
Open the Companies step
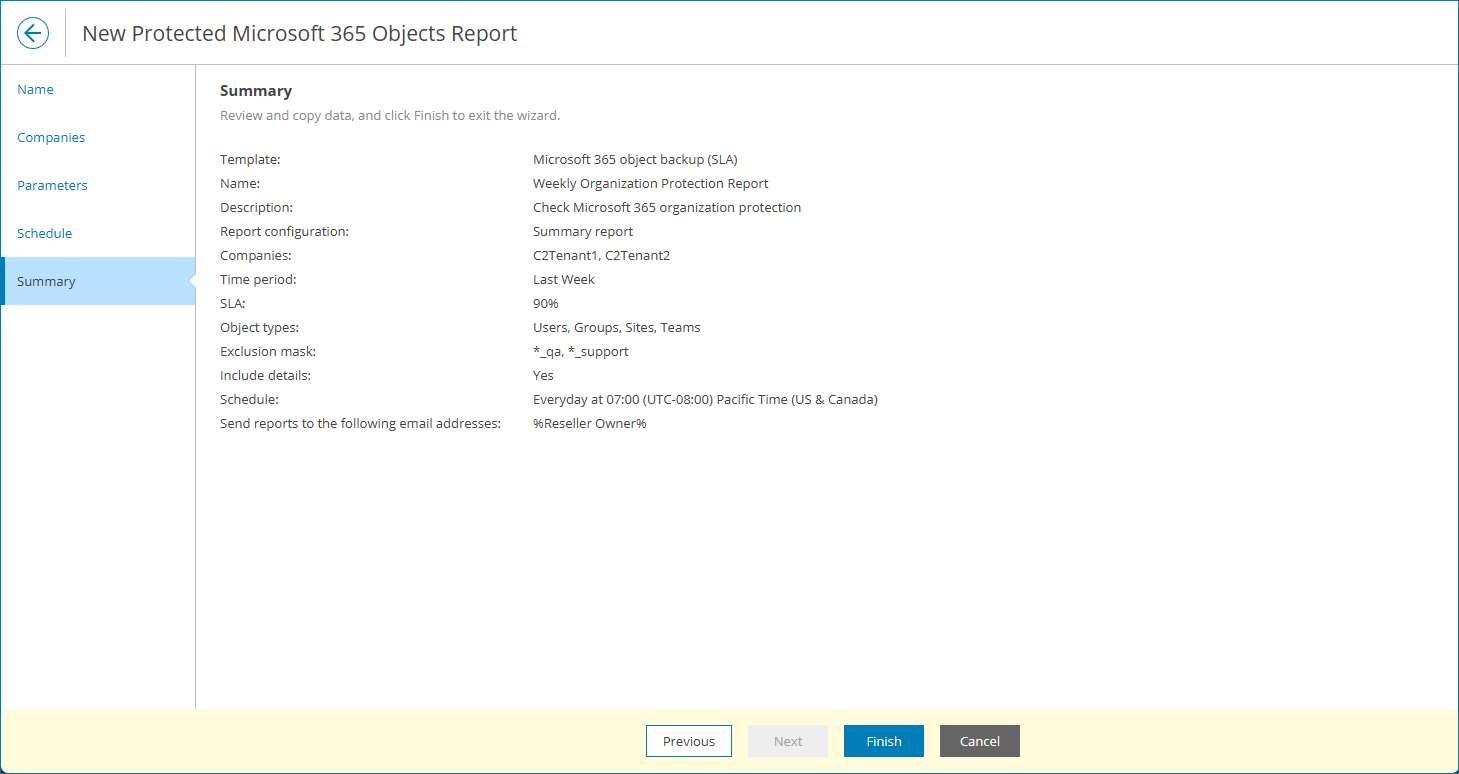pyautogui.click(x=51, y=137)
